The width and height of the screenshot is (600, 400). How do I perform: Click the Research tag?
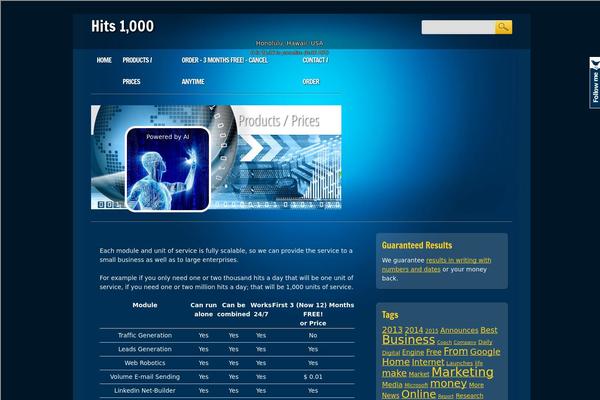click(469, 396)
